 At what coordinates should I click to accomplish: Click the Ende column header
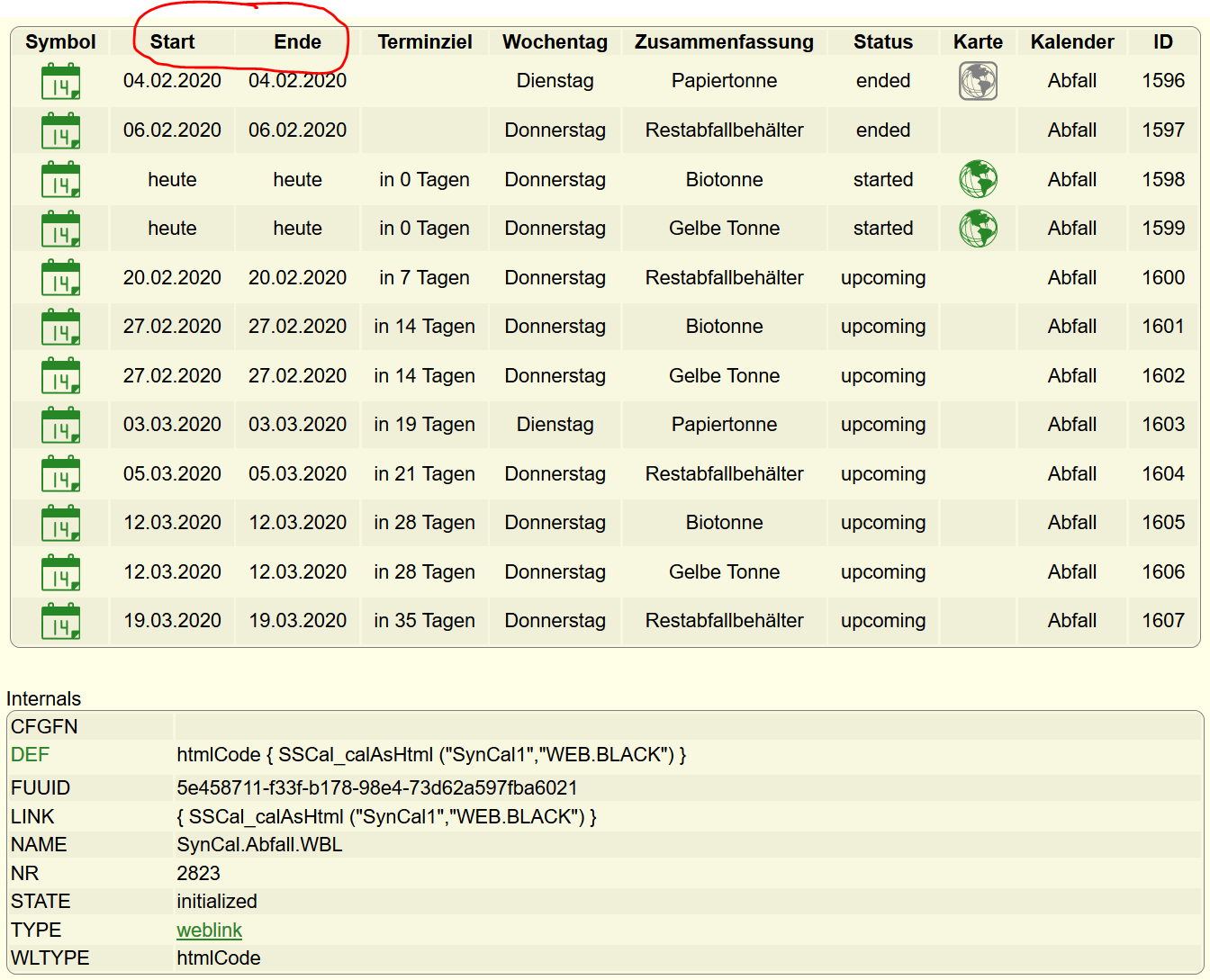coord(297,41)
